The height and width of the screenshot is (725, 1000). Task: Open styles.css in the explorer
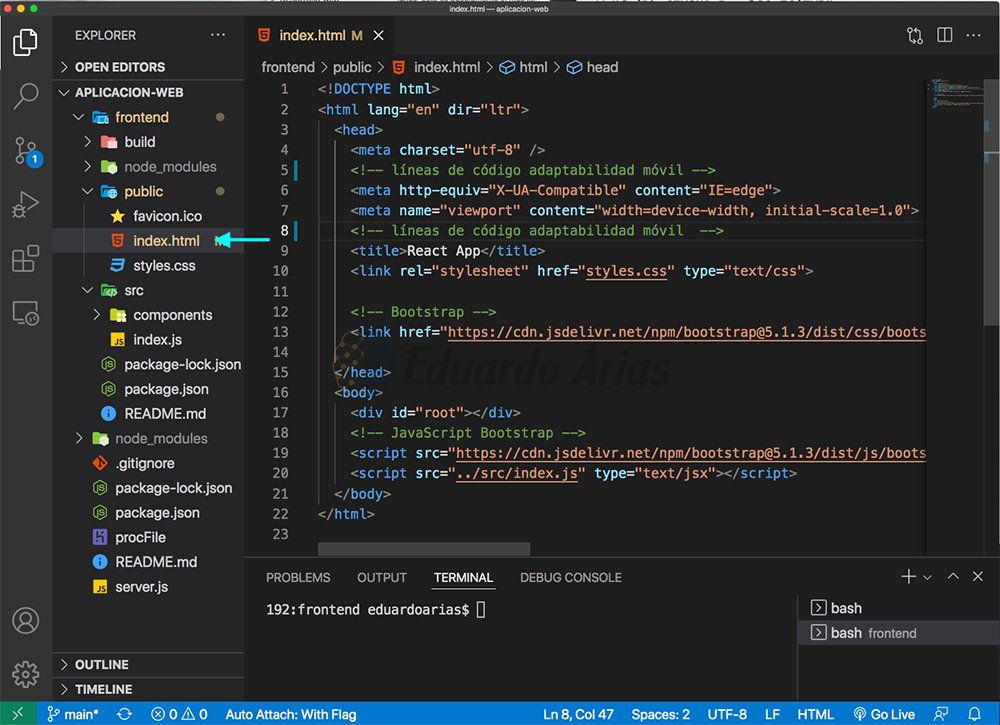coord(148,265)
